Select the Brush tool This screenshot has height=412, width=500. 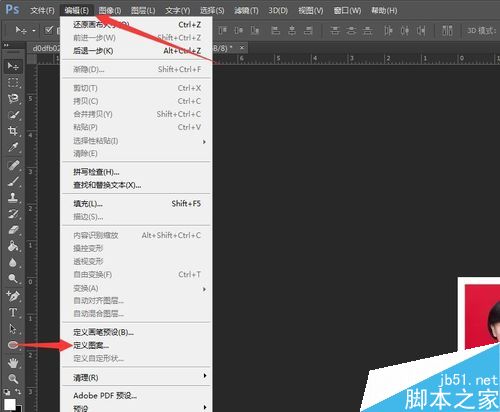point(13,182)
